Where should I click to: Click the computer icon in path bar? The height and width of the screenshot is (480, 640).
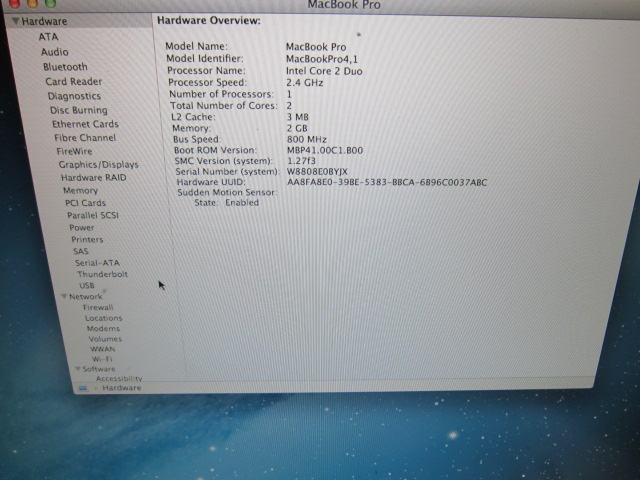[x=83, y=388]
